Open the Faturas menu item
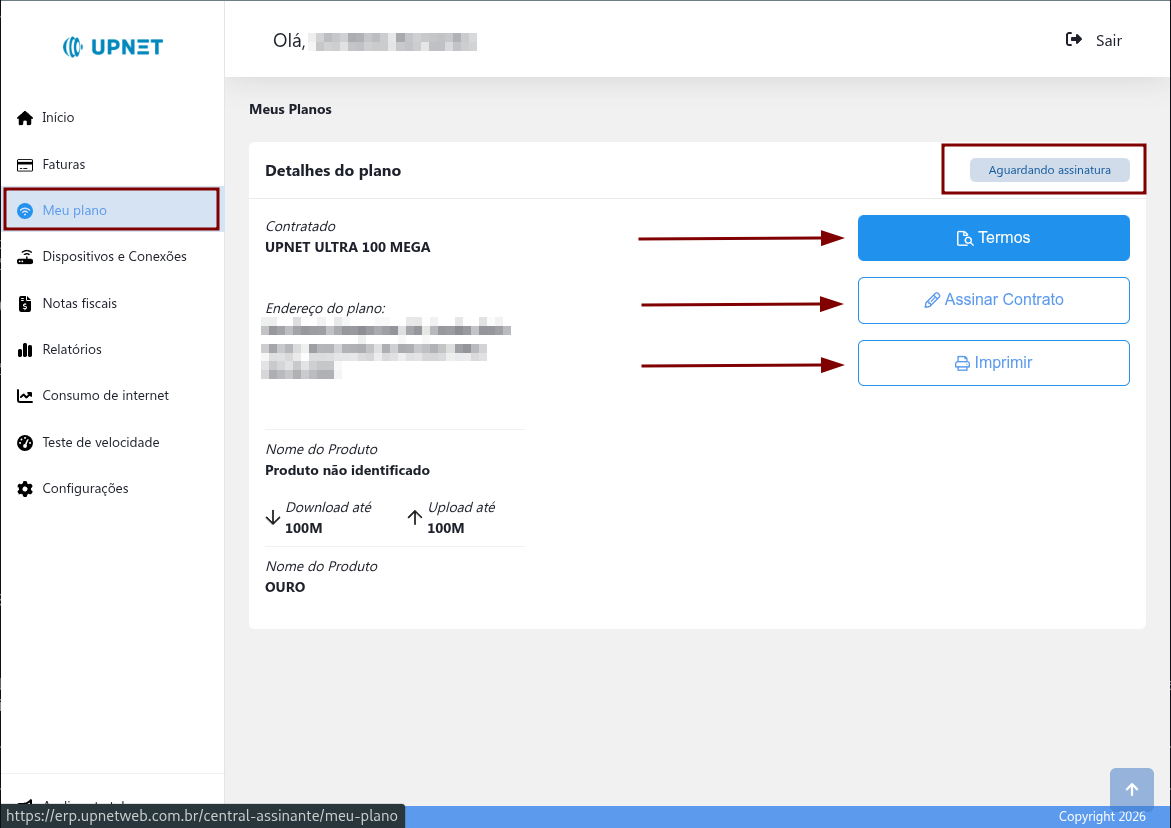The width and height of the screenshot is (1171, 828). coord(64,165)
